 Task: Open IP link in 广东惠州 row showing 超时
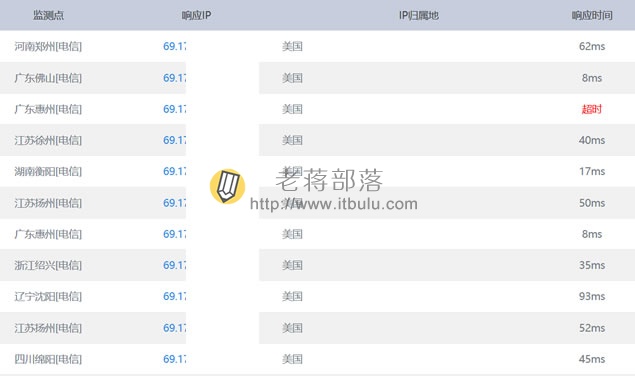coord(175,109)
